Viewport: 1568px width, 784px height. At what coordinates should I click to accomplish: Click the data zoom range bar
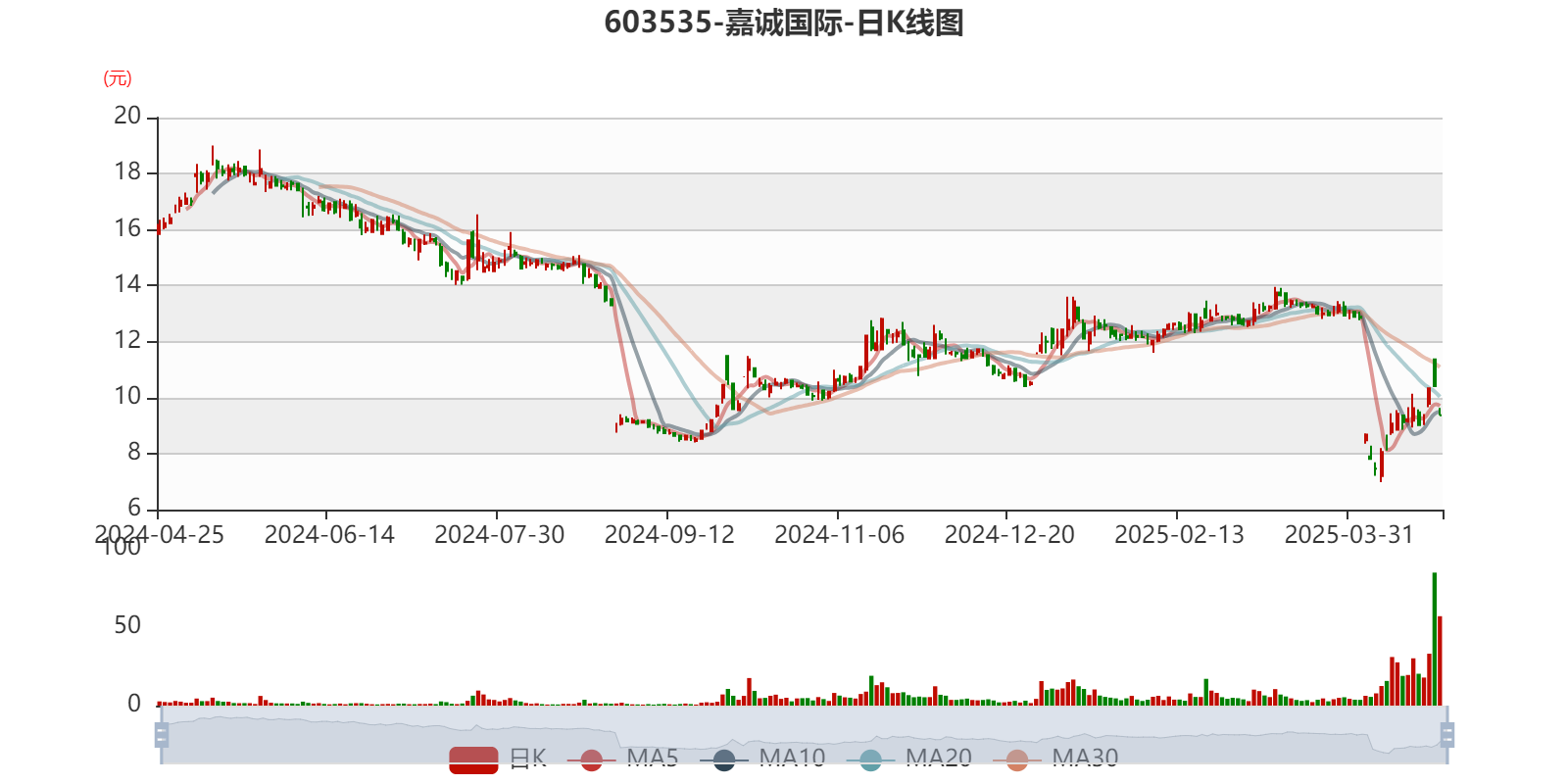click(x=804, y=735)
